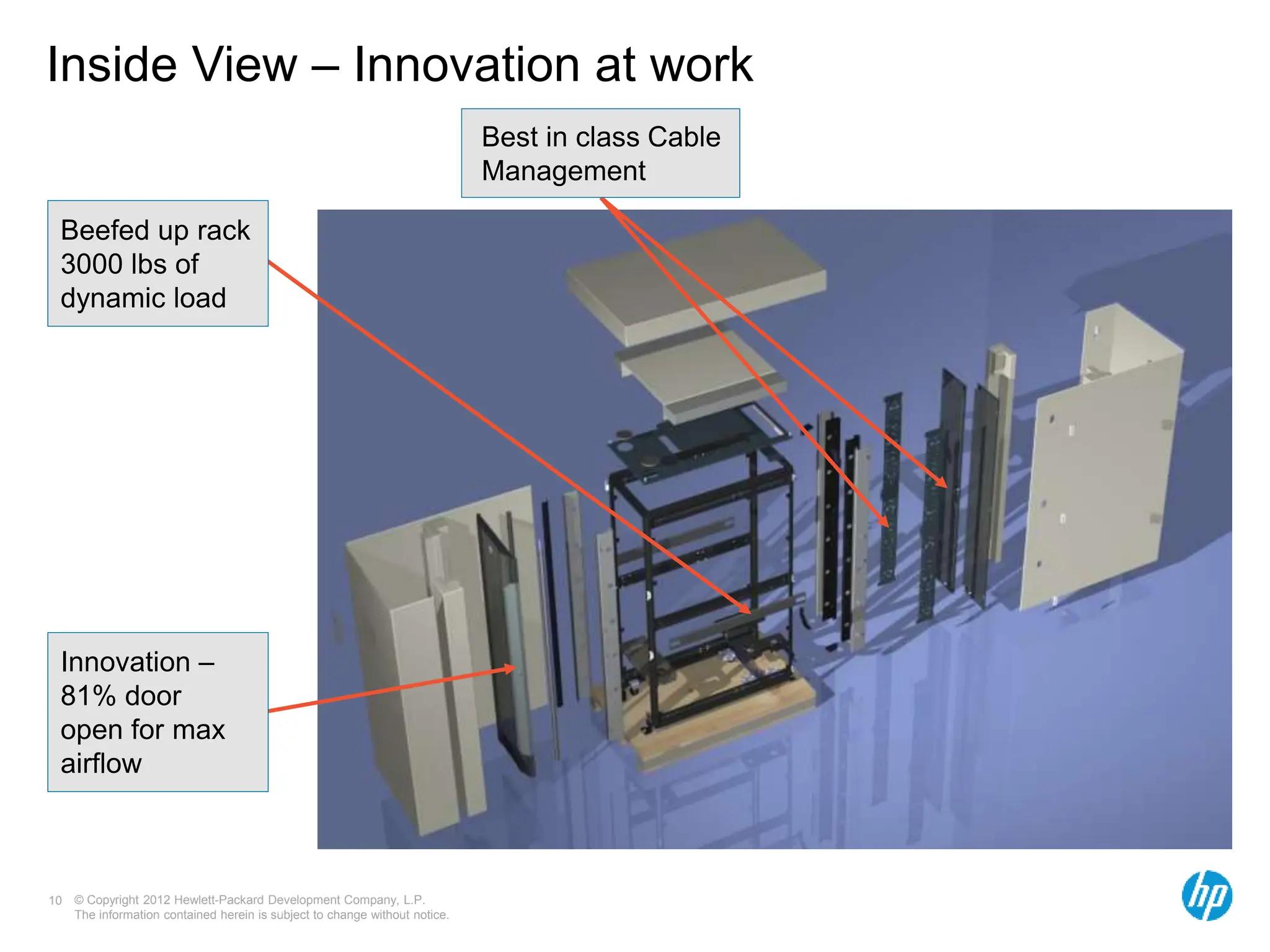The height and width of the screenshot is (952, 1270).
Task: Click the copyright 2012 Hewlett-Packard text
Action: [x=249, y=899]
